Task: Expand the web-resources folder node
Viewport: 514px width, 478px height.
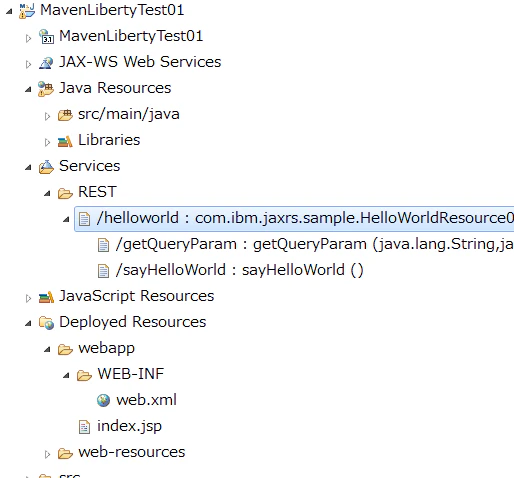Action: 47,454
